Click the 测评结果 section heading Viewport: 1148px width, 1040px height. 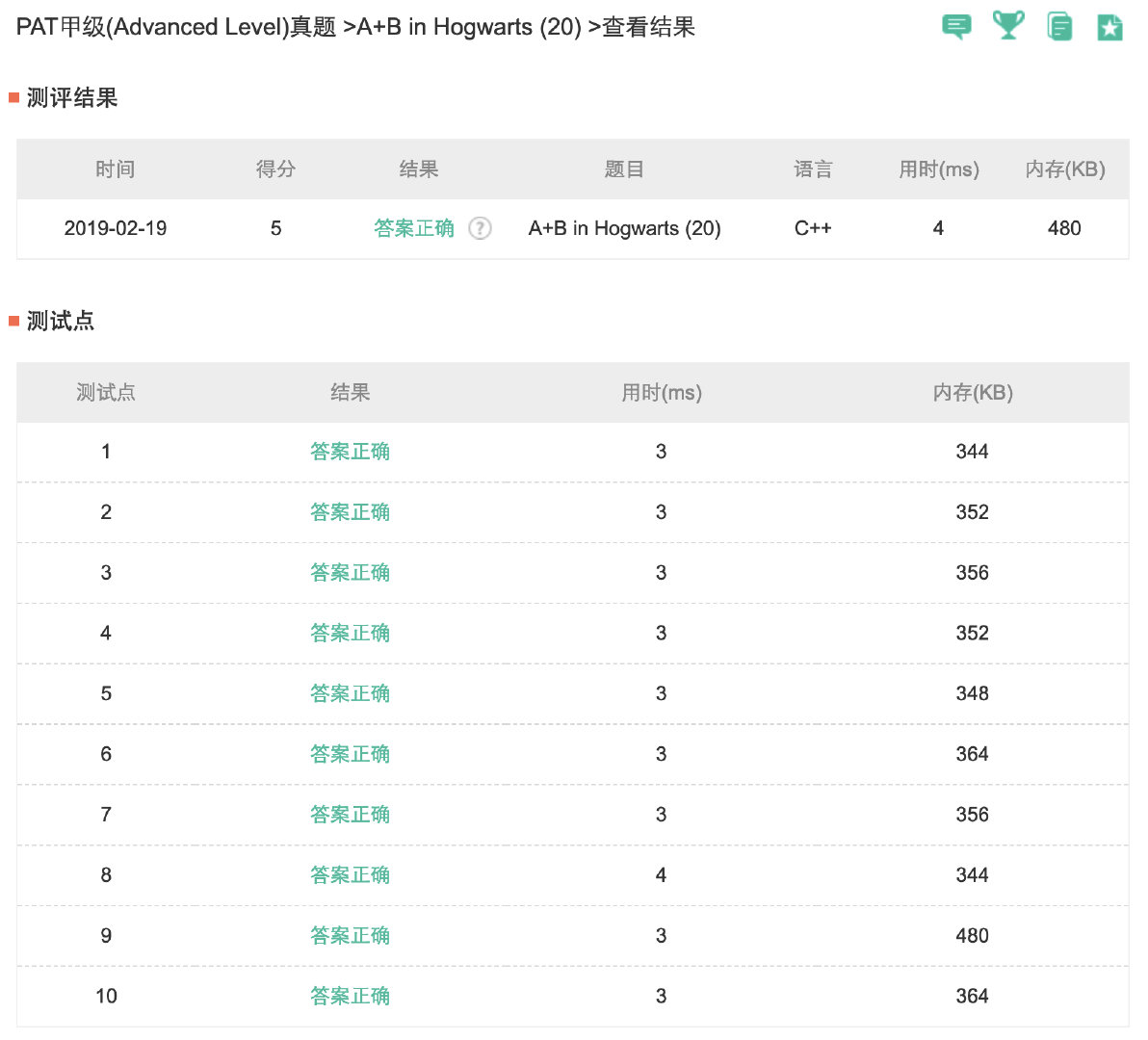point(72,97)
